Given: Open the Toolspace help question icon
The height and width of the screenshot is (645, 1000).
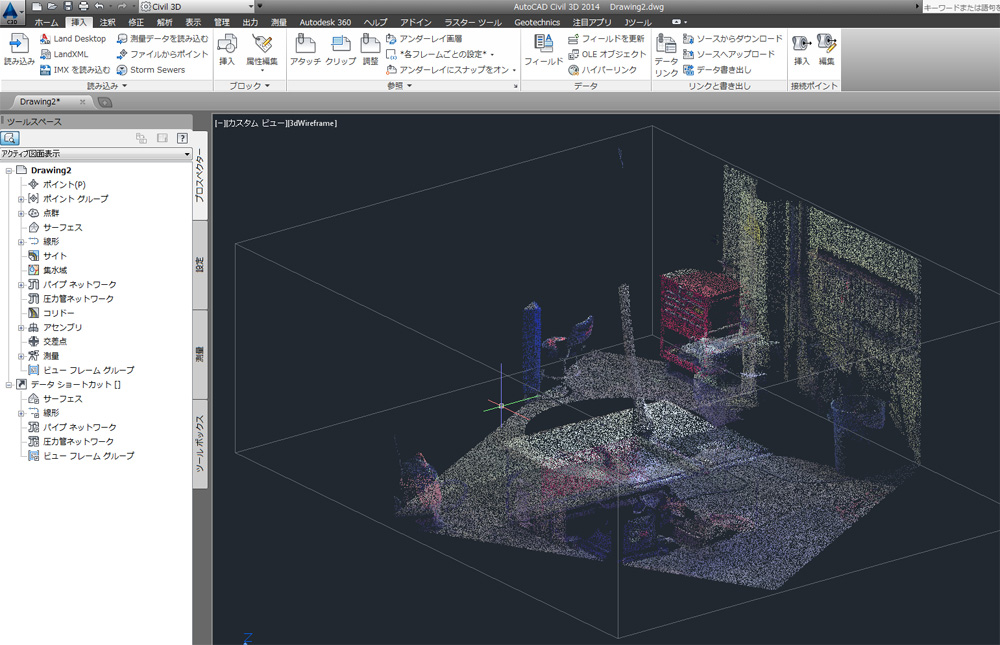Looking at the screenshot, I should 182,138.
